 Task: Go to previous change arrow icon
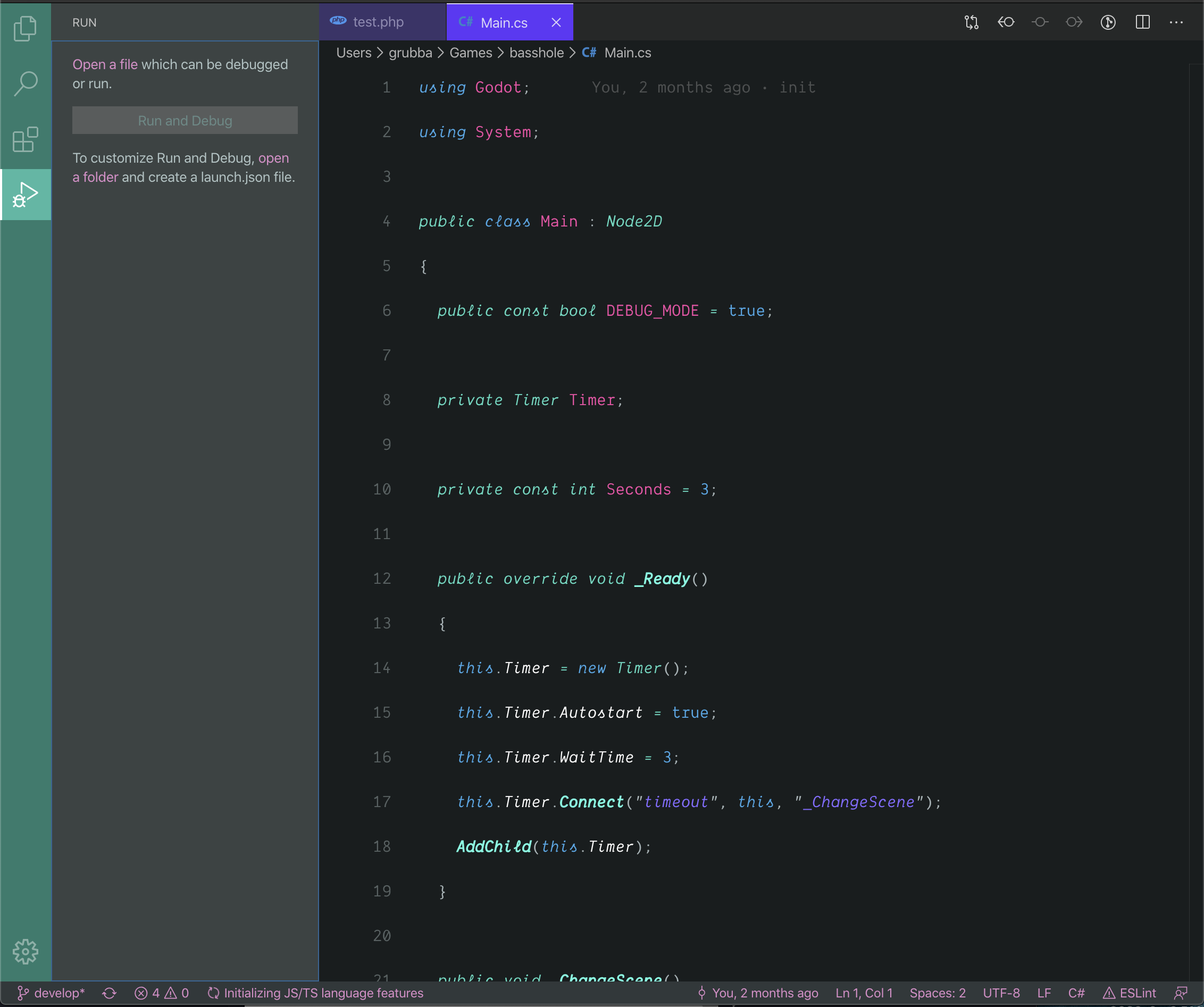[1006, 22]
